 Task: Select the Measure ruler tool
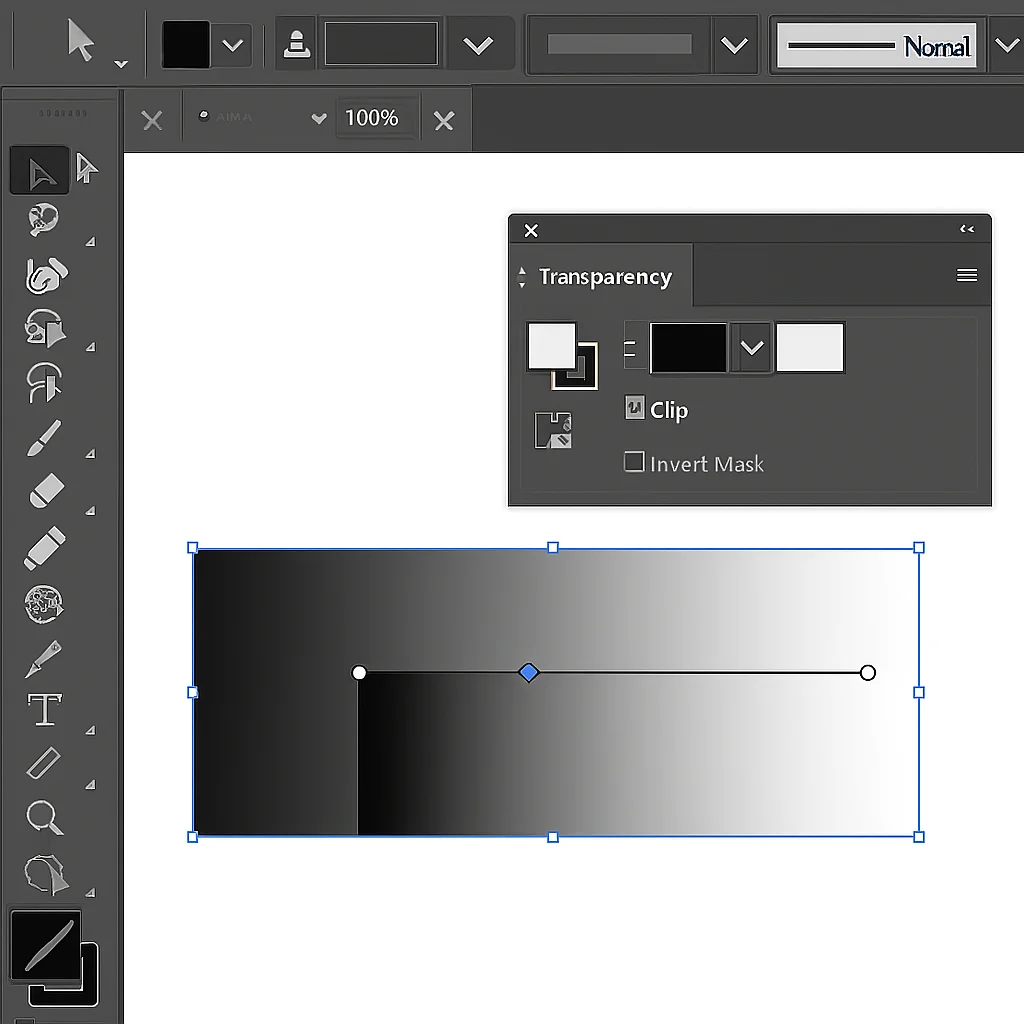click(x=43, y=763)
